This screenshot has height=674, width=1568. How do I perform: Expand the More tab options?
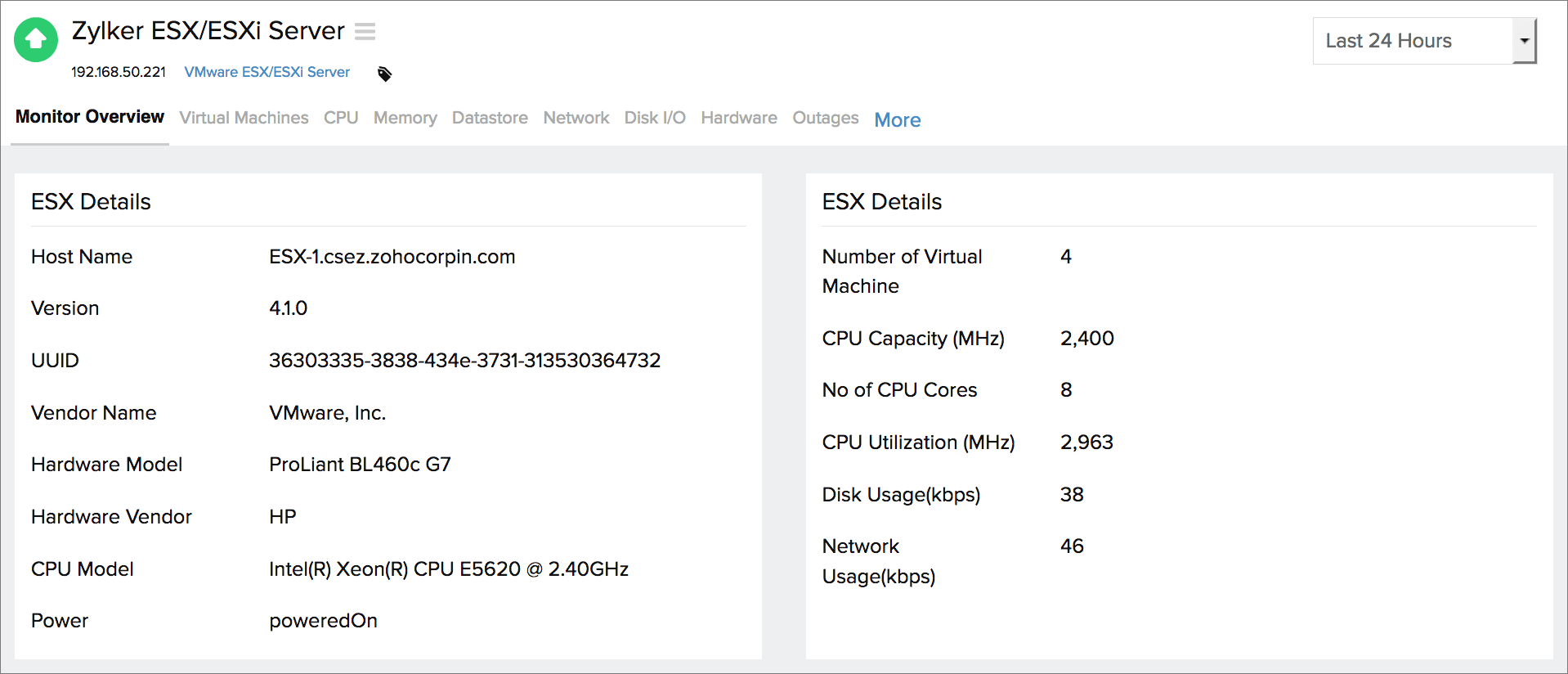click(x=897, y=120)
